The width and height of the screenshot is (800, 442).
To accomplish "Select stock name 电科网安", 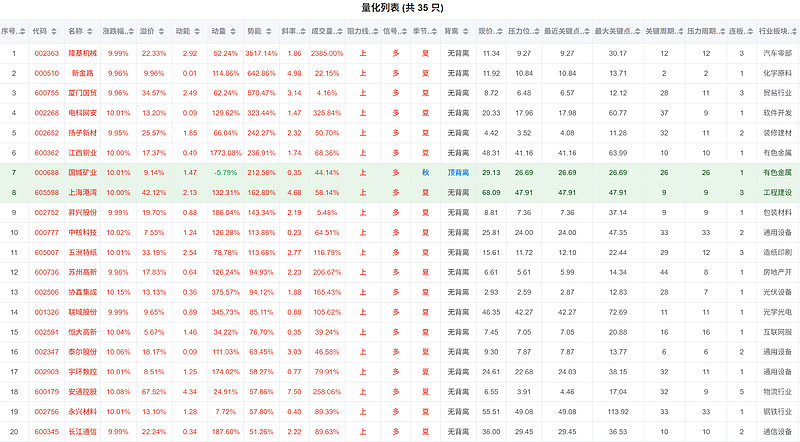I will click(83, 113).
